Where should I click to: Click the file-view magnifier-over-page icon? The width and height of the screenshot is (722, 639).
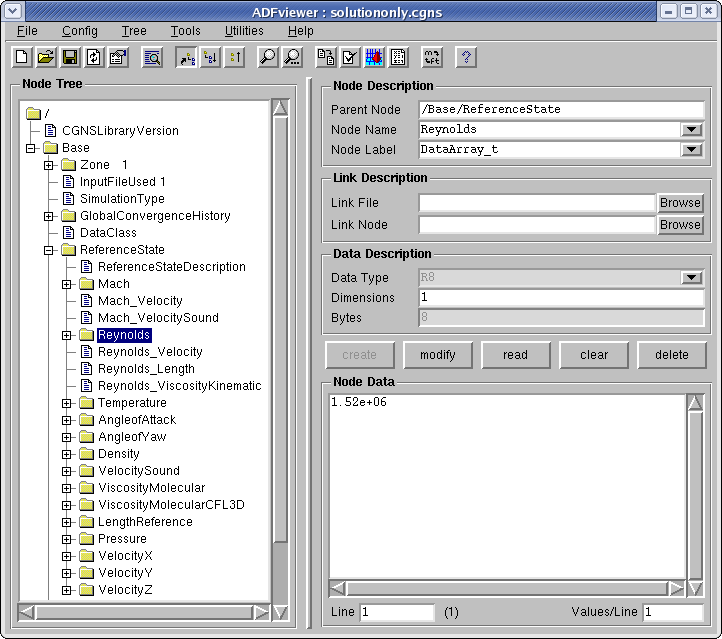152,58
